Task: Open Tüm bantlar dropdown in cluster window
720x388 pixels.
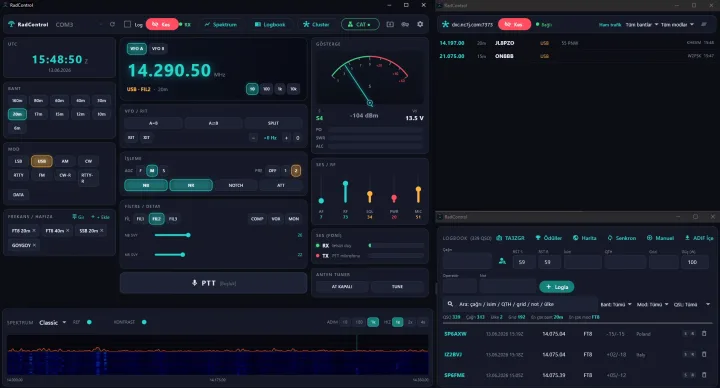Action: [642, 24]
